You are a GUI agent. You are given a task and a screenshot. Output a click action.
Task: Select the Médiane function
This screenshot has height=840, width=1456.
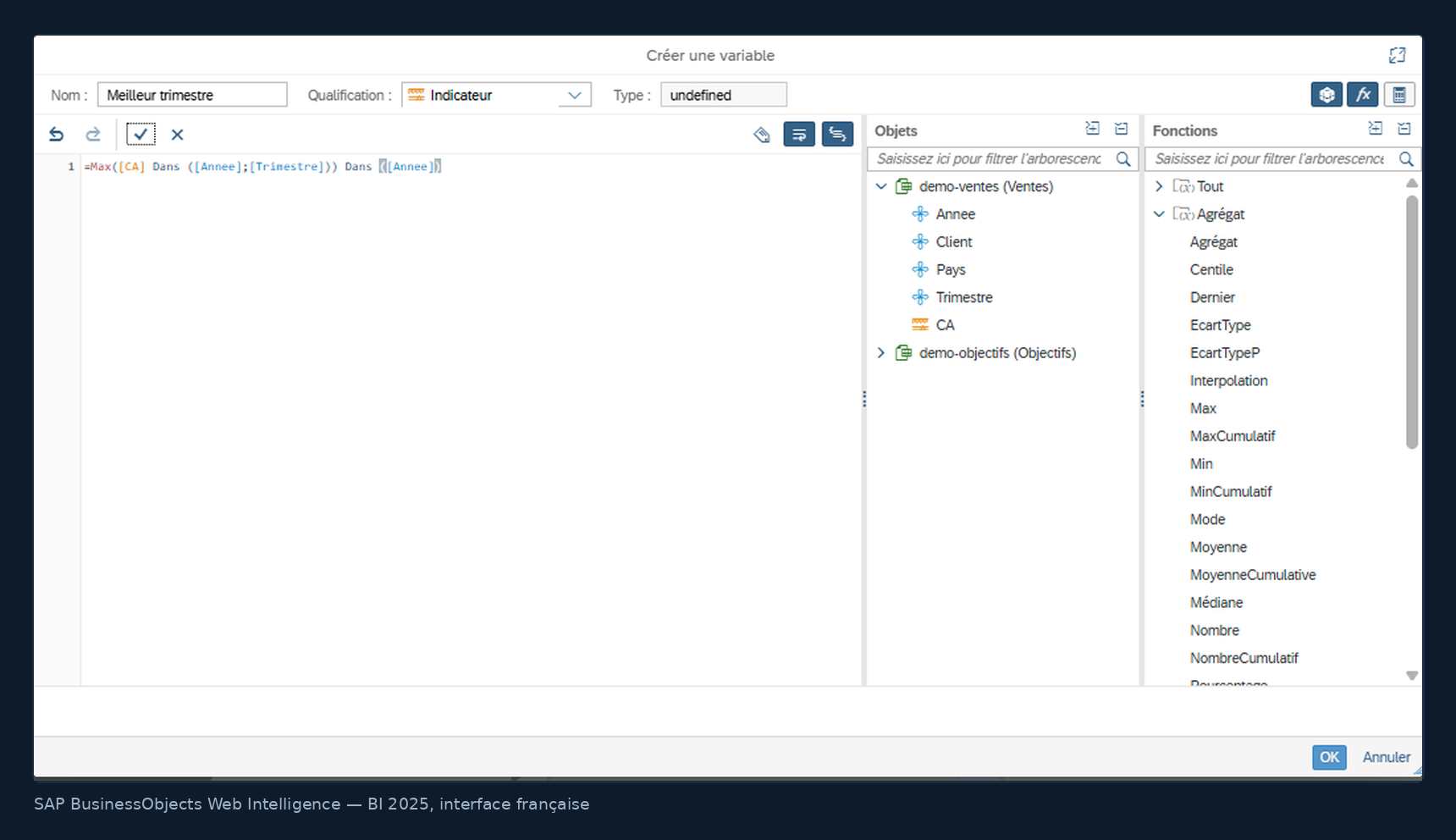[1216, 603]
